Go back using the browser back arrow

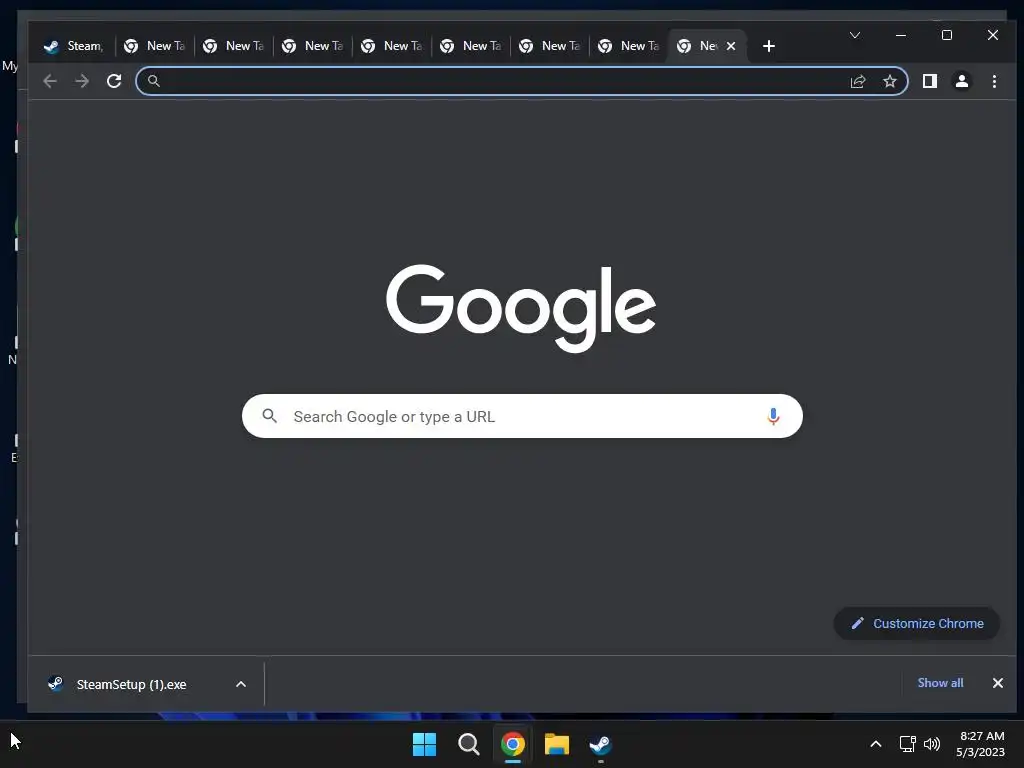[x=50, y=81]
